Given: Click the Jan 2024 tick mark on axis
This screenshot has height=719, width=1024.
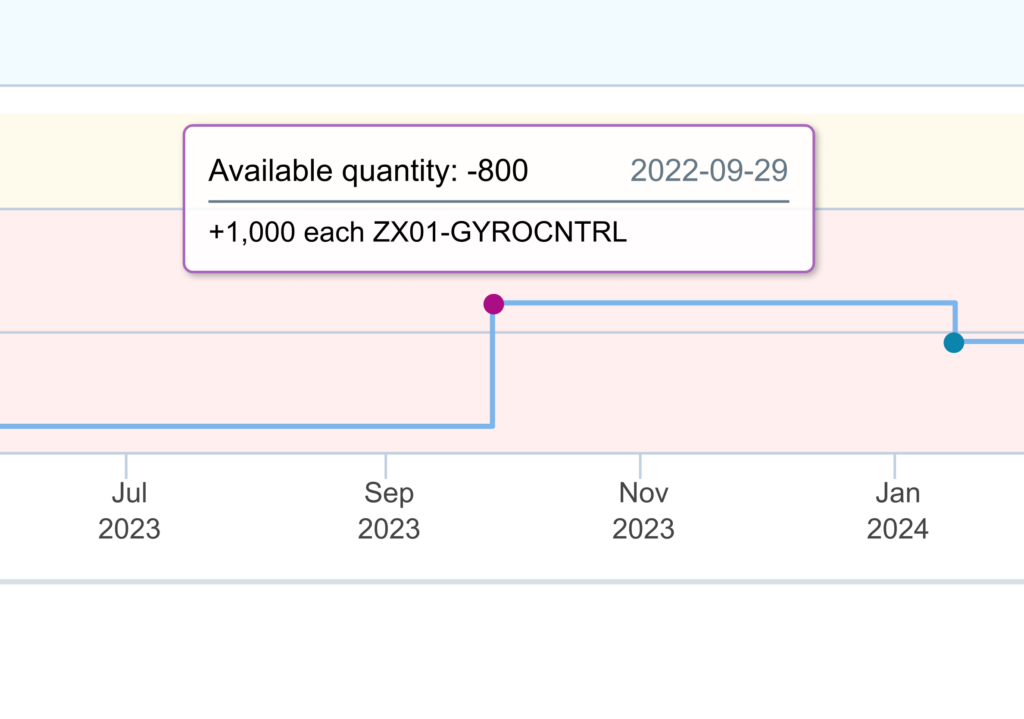Looking at the screenshot, I should pos(895,465).
